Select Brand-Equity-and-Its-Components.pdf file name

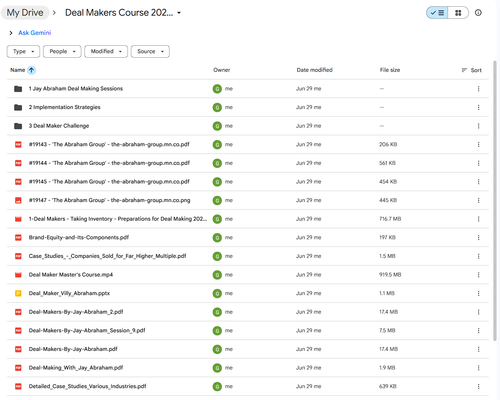[x=79, y=237]
